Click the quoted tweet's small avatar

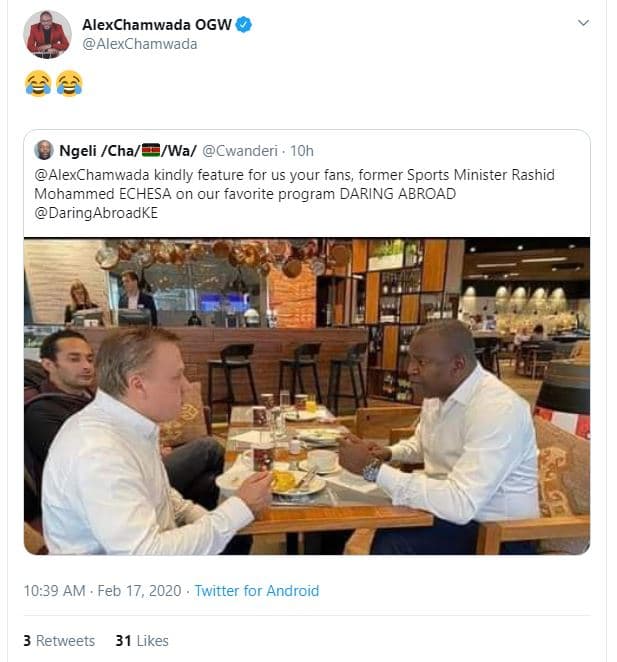tap(44, 151)
